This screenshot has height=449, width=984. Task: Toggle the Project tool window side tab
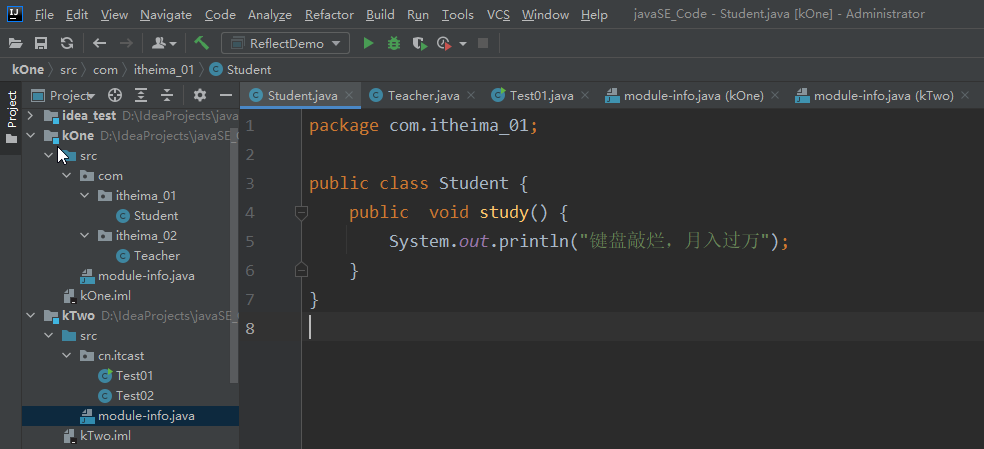click(11, 117)
